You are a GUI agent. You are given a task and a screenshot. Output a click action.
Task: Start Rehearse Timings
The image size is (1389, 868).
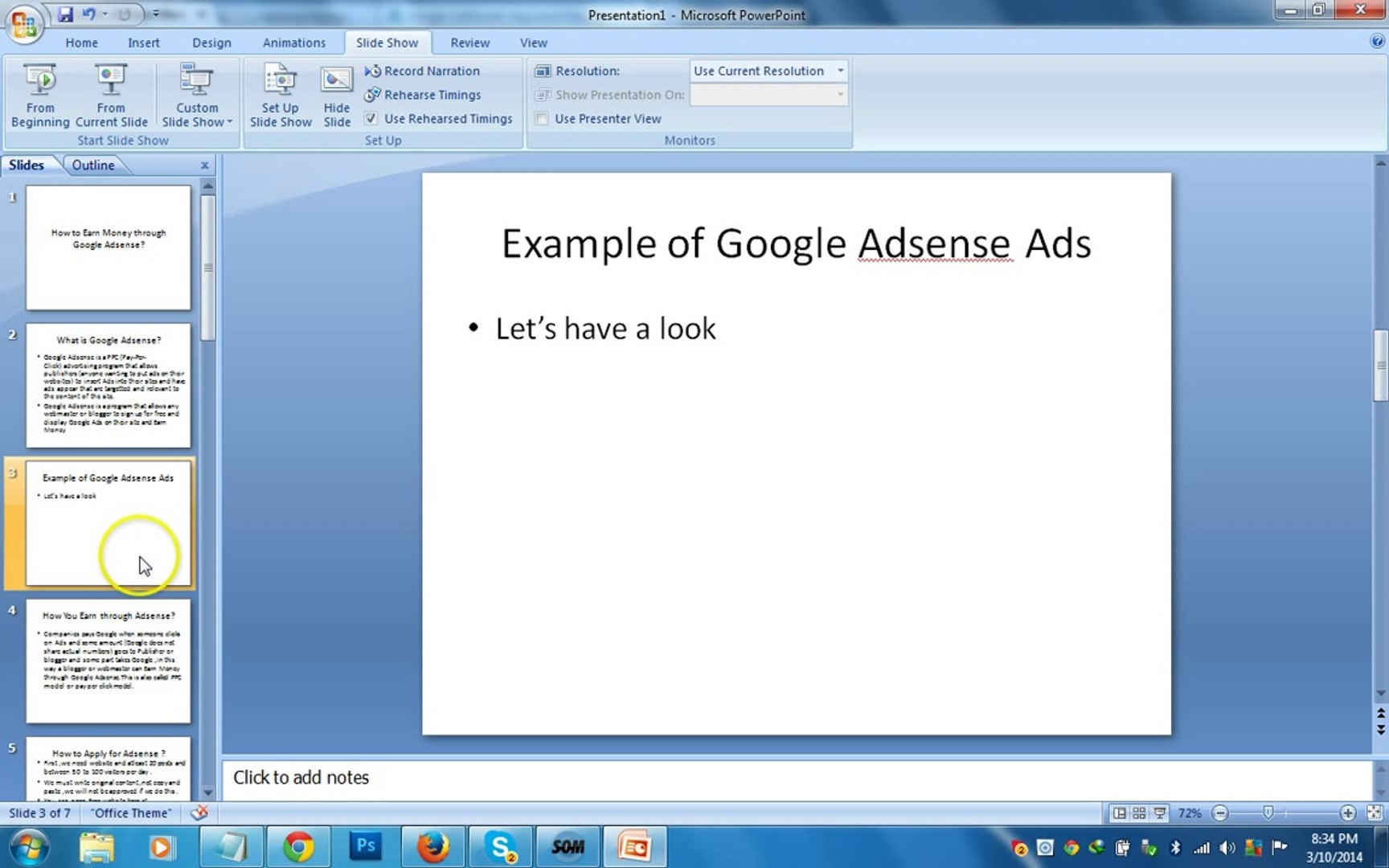(x=431, y=95)
